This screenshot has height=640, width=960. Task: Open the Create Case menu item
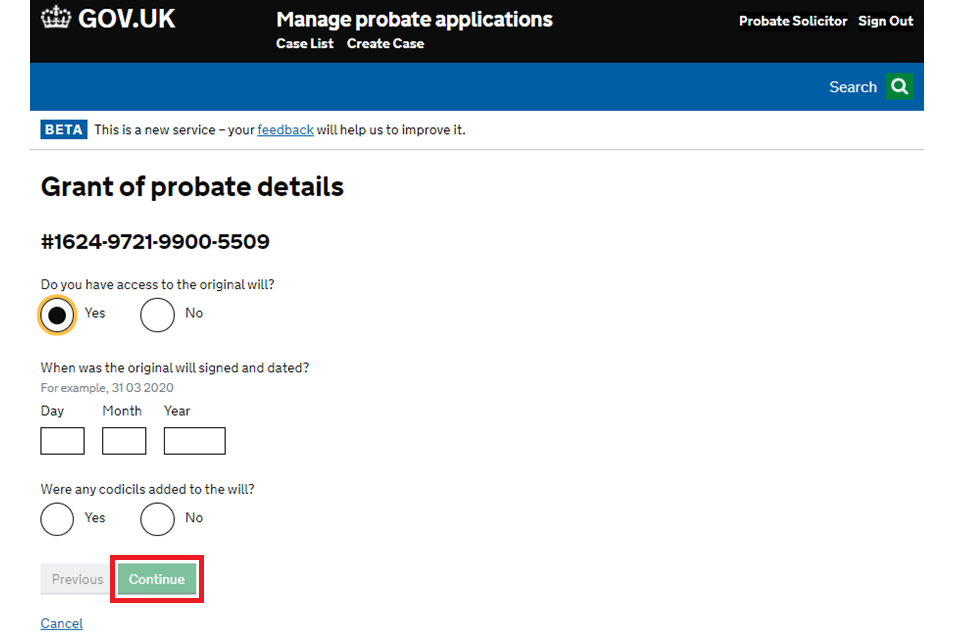point(385,44)
